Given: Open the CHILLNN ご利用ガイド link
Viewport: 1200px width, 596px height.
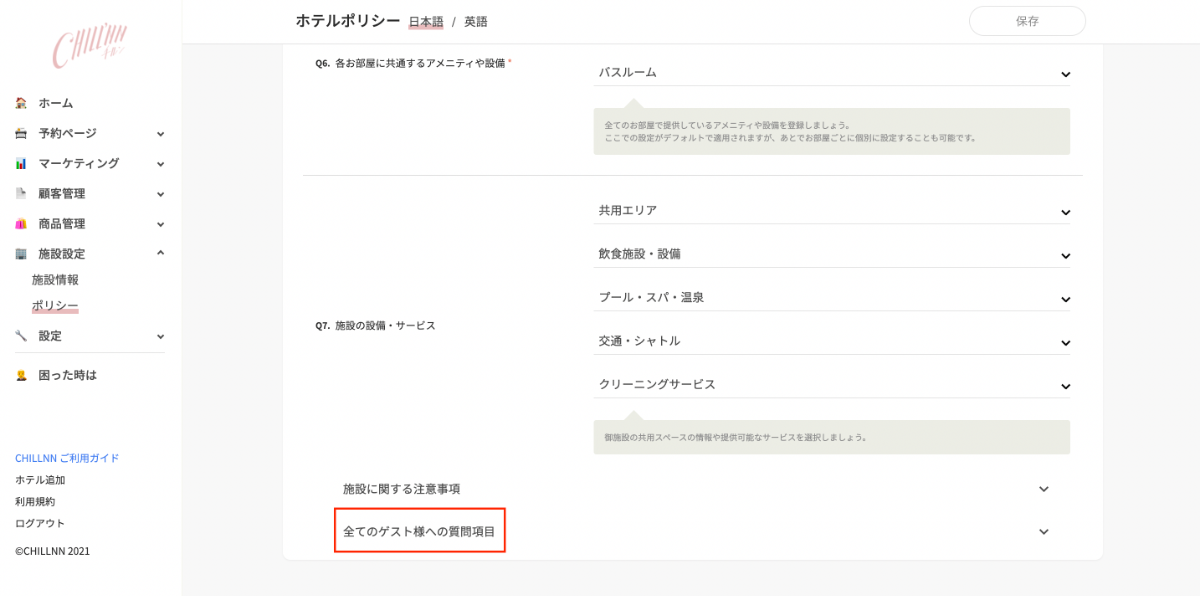Looking at the screenshot, I should coord(67,458).
